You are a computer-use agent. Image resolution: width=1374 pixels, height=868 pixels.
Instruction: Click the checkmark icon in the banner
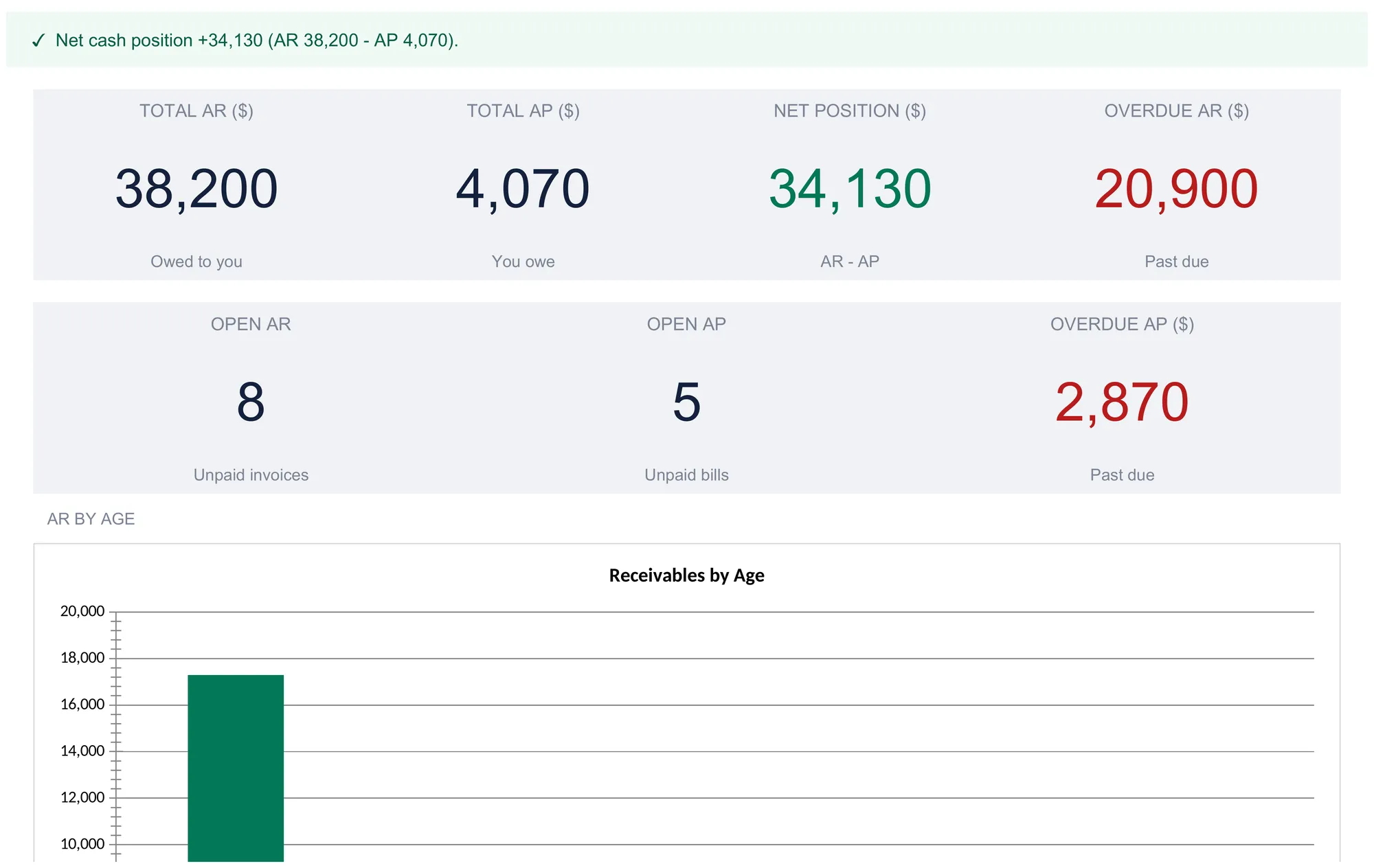[x=38, y=41]
